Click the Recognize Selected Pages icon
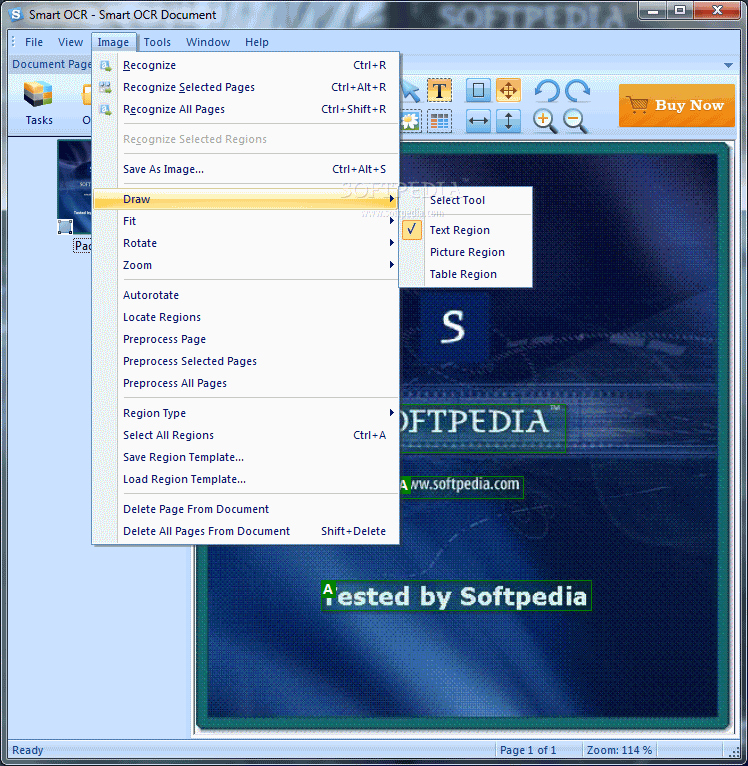Image resolution: width=748 pixels, height=766 pixels. point(105,87)
